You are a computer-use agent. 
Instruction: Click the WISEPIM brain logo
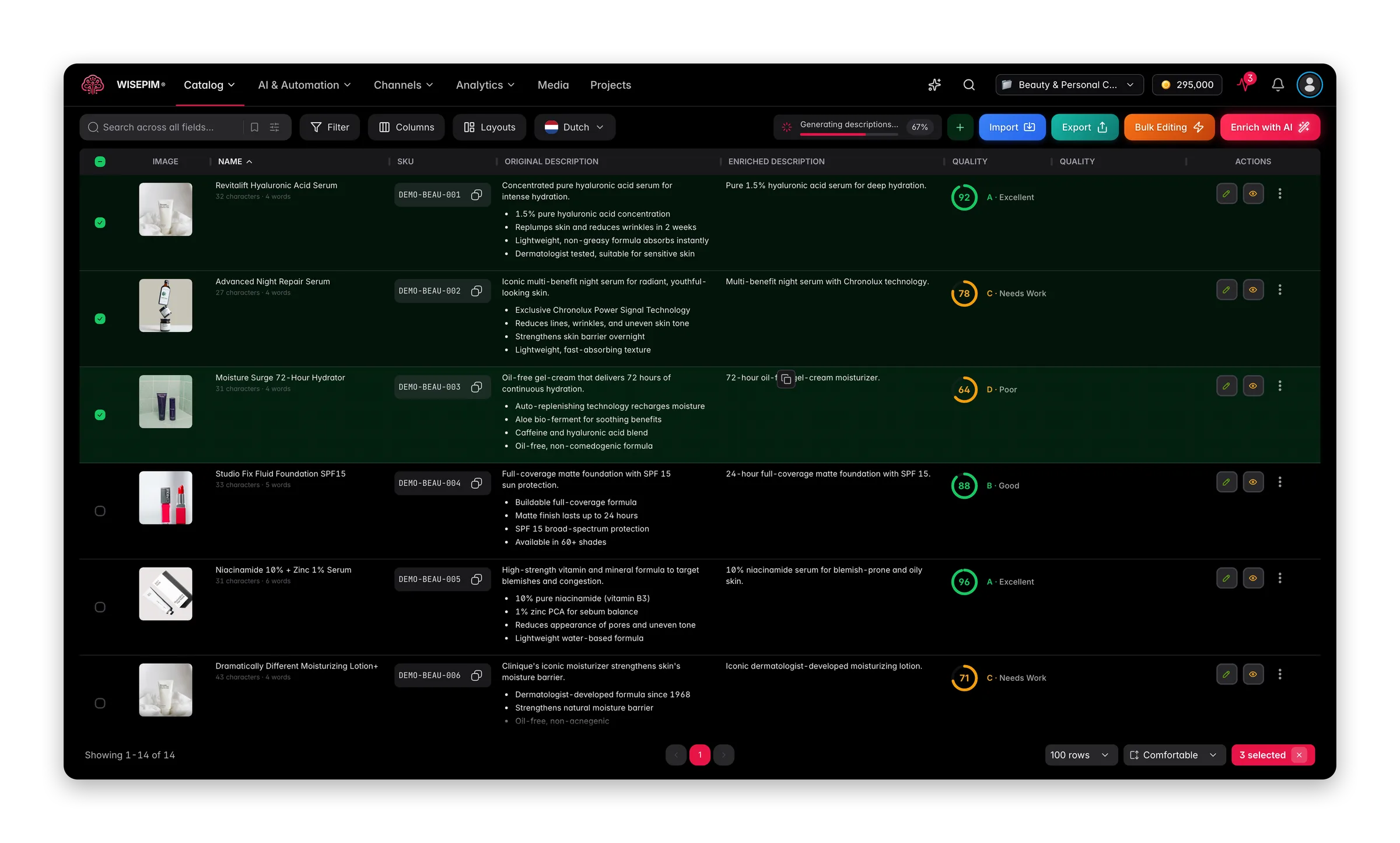(93, 85)
